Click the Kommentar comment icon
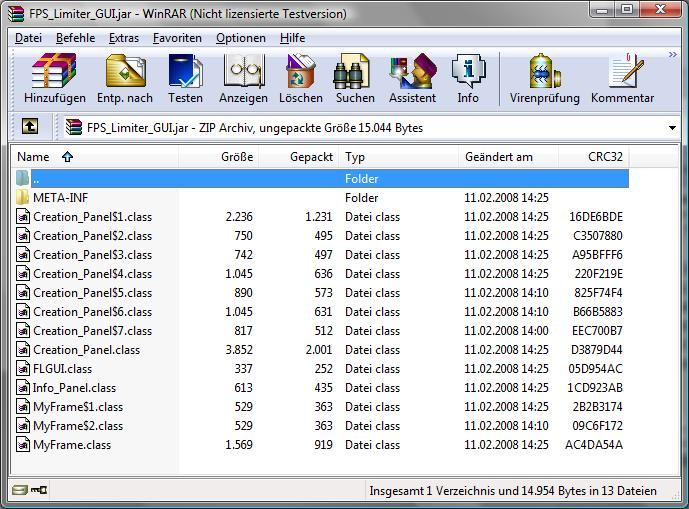Screen dimensions: 689x509 [622, 79]
